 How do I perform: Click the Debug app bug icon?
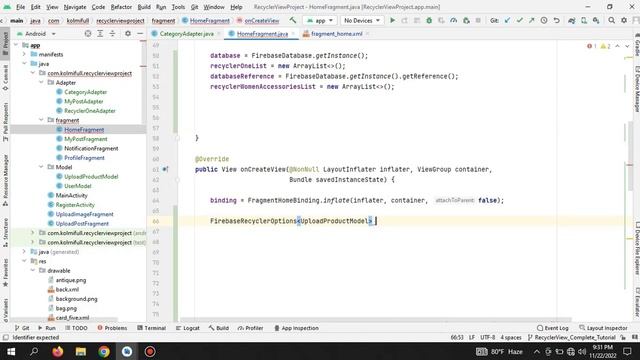[x=429, y=20]
